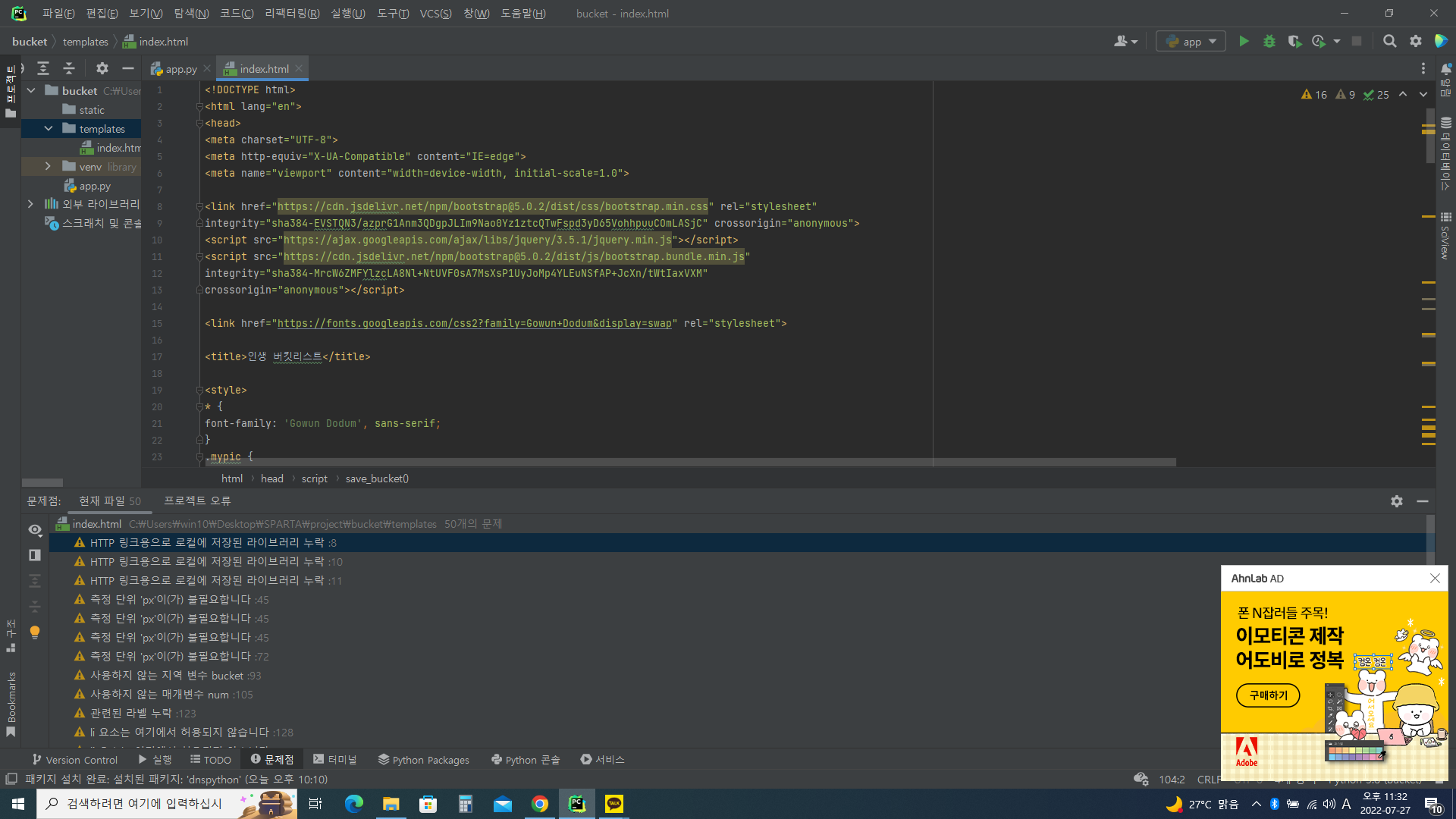Viewport: 1456px width, 819px height.
Task: Start debugging with the bug icon
Action: (1269, 41)
